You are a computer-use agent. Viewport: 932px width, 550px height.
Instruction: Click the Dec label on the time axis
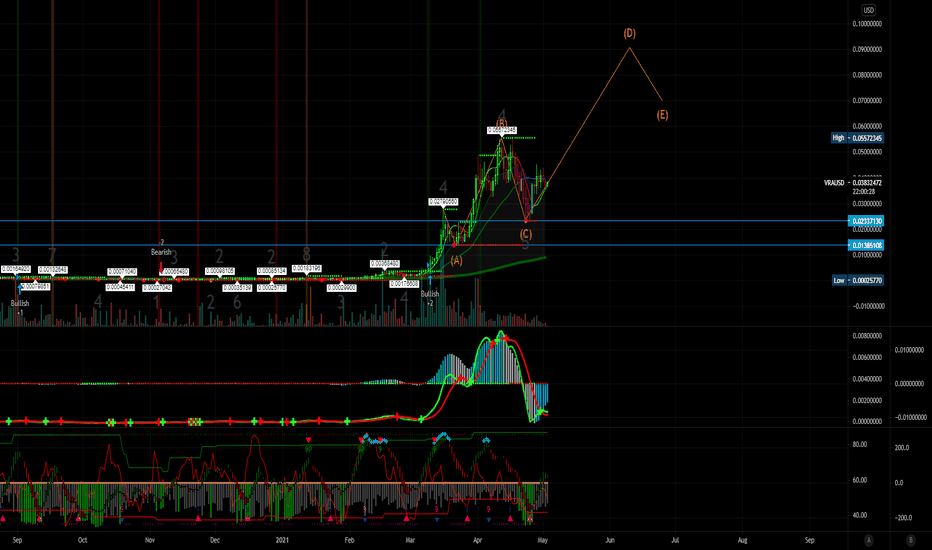coord(215,540)
